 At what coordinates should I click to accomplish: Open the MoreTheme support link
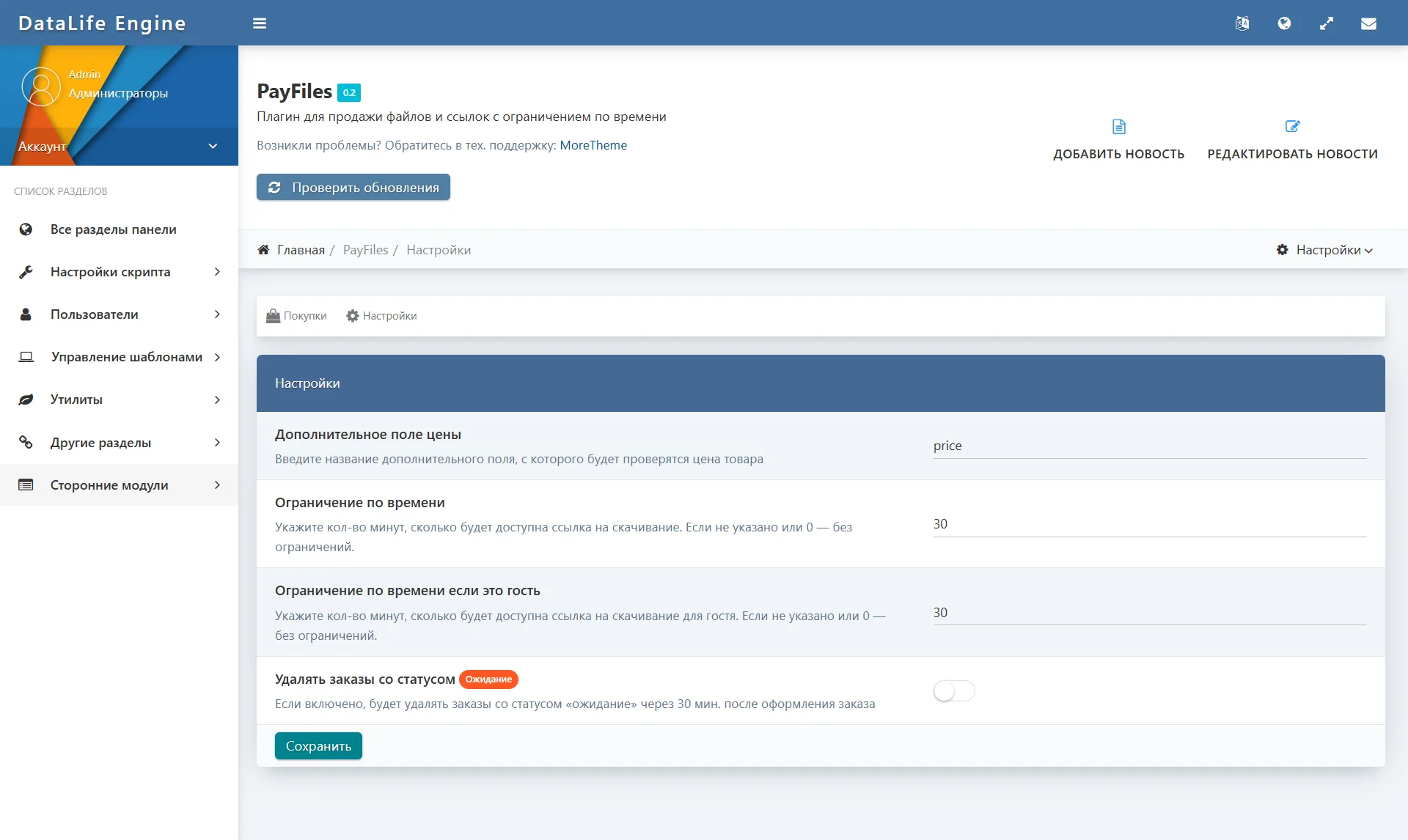[x=593, y=145]
